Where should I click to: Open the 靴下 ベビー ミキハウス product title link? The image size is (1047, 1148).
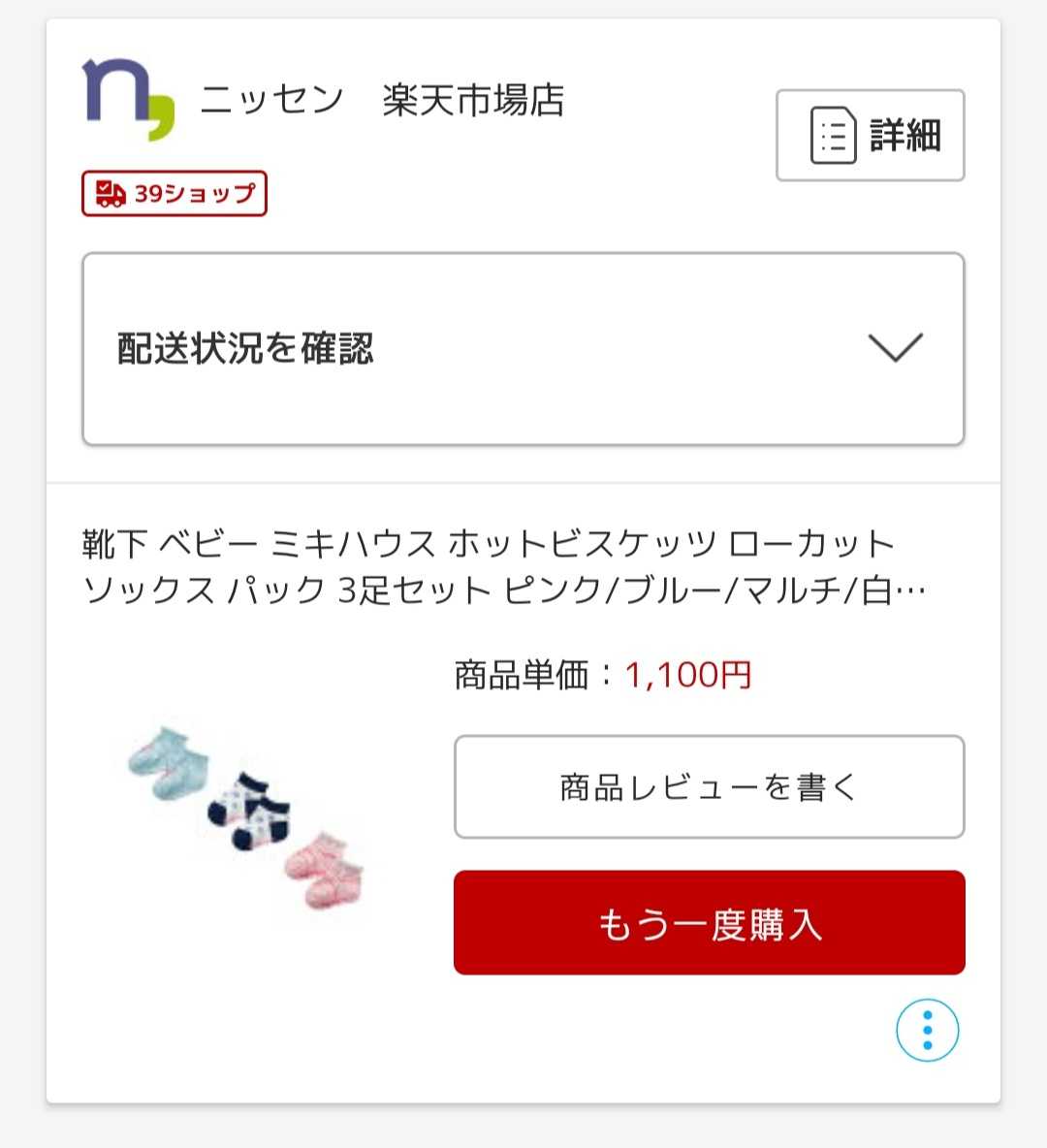(504, 567)
